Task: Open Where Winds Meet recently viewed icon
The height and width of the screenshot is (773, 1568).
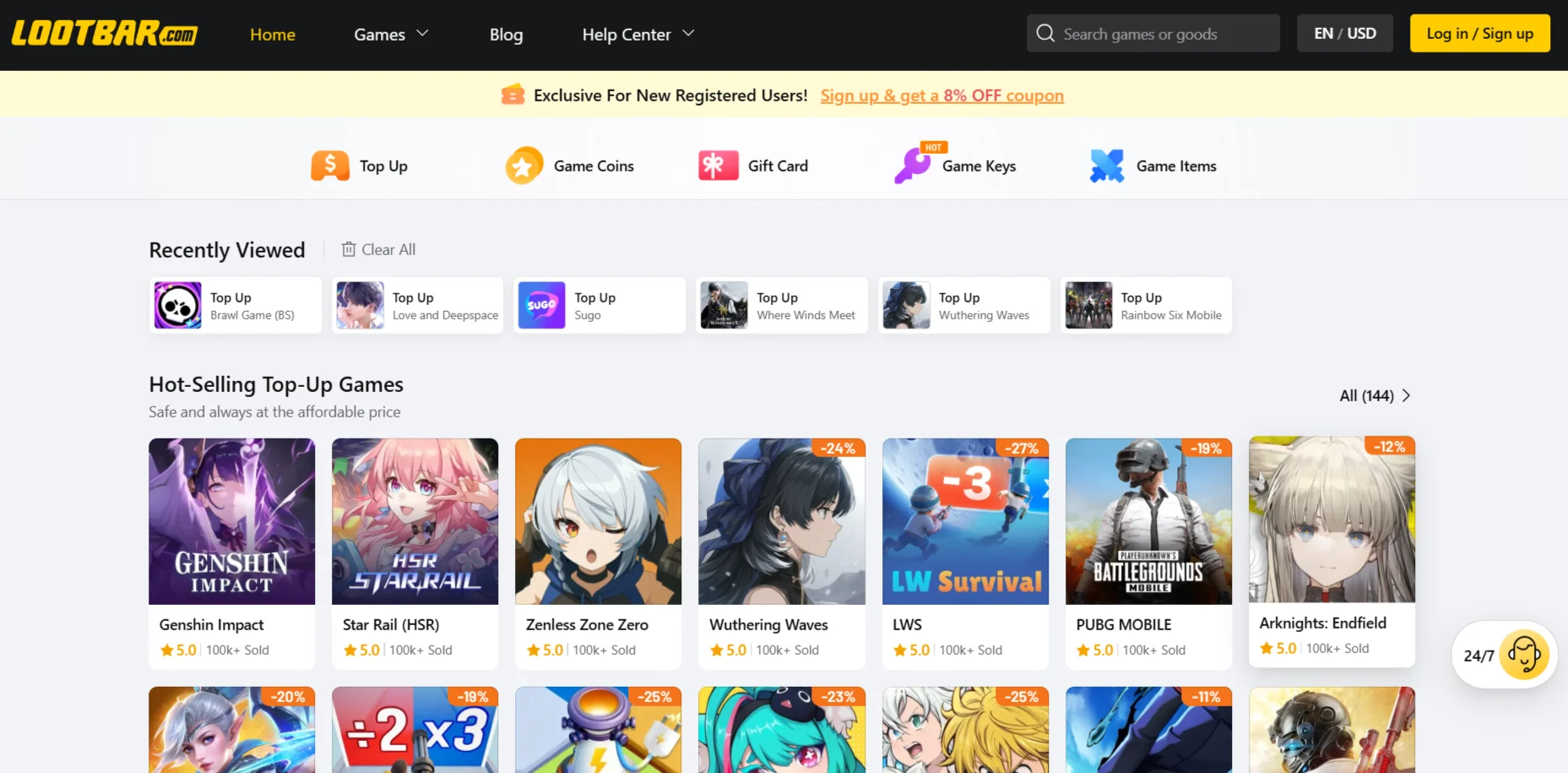Action: [x=724, y=305]
